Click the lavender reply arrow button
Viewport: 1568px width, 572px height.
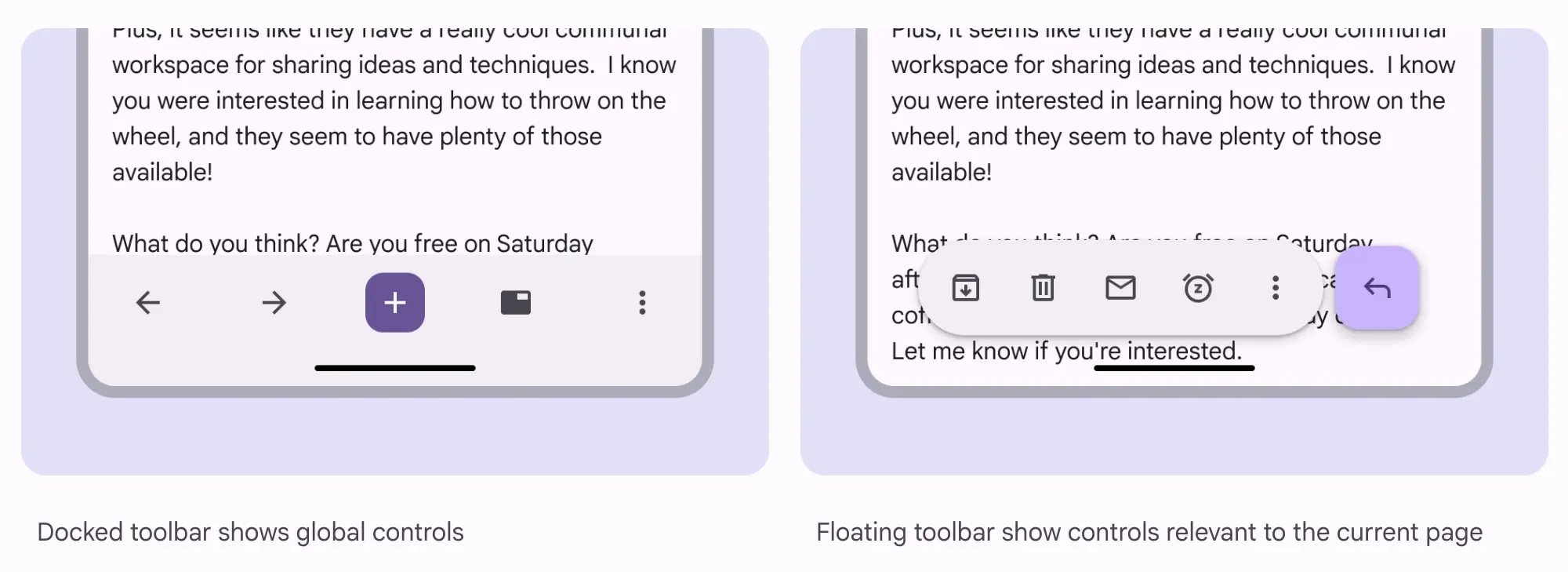click(1377, 288)
